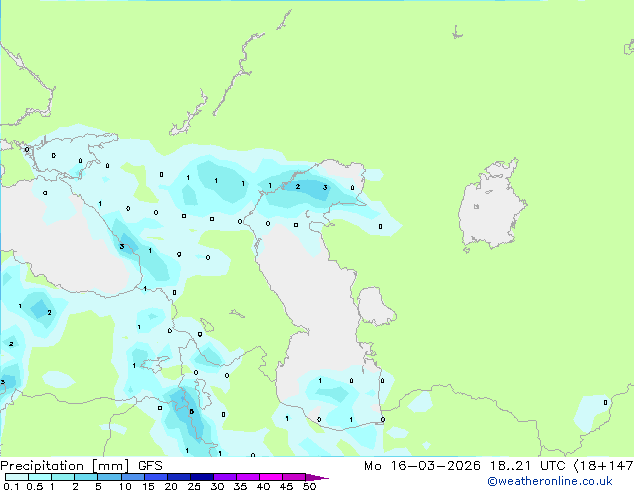Select the 10–15 mm legend swatch
The width and height of the screenshot is (634, 490).
point(132,477)
